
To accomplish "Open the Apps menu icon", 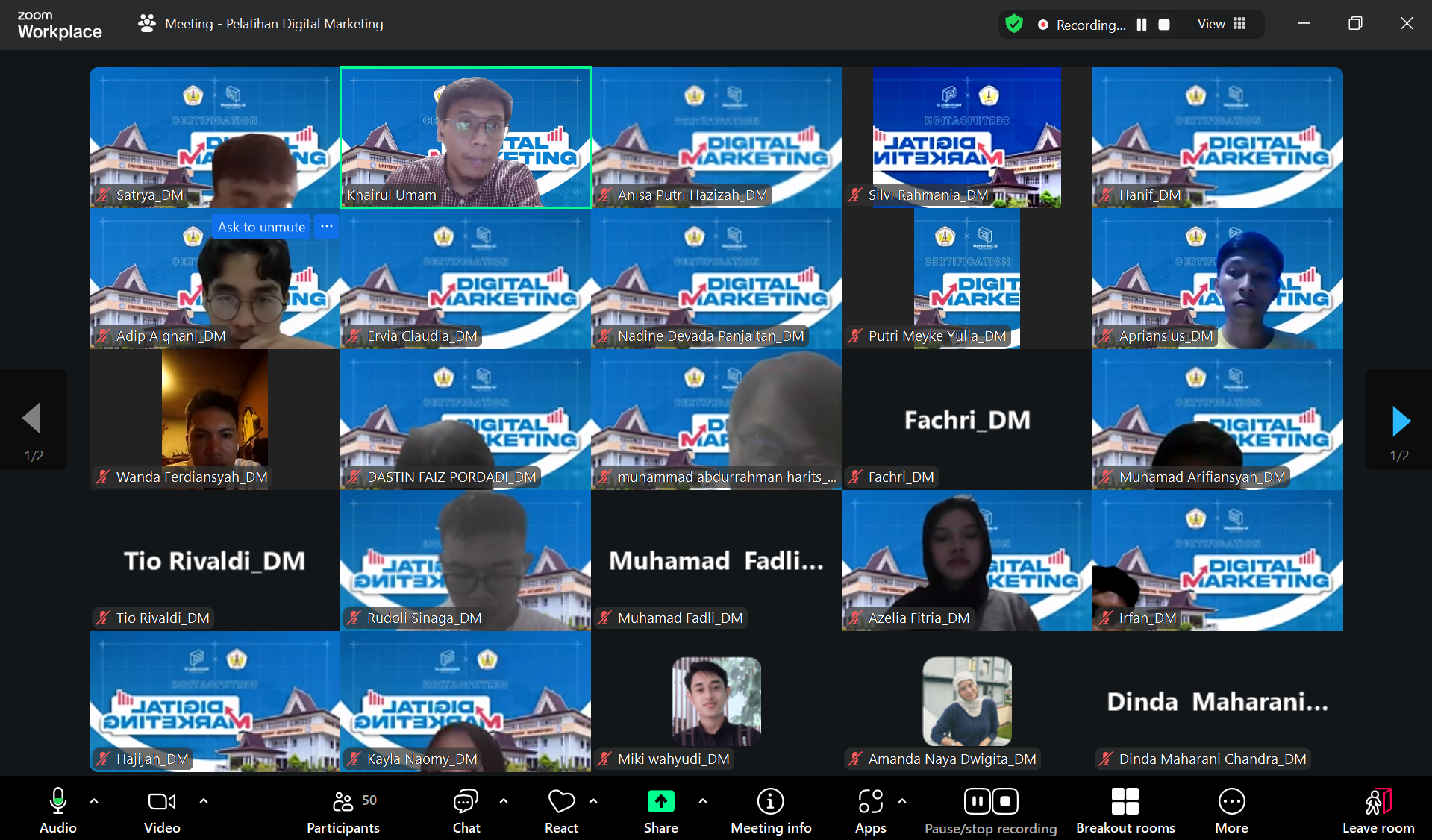I will point(870,802).
